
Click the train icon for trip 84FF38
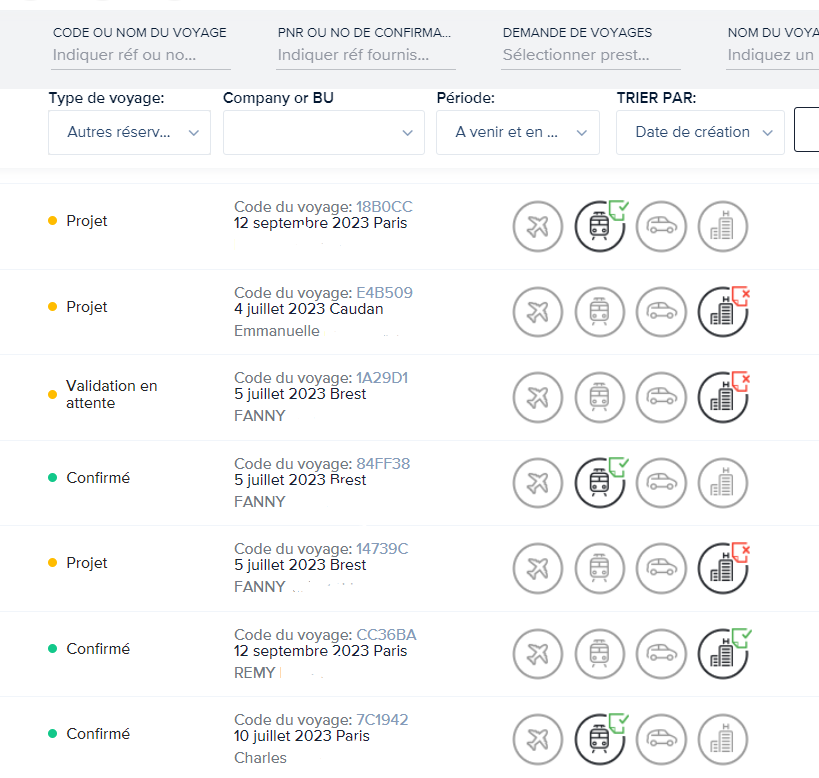point(599,483)
